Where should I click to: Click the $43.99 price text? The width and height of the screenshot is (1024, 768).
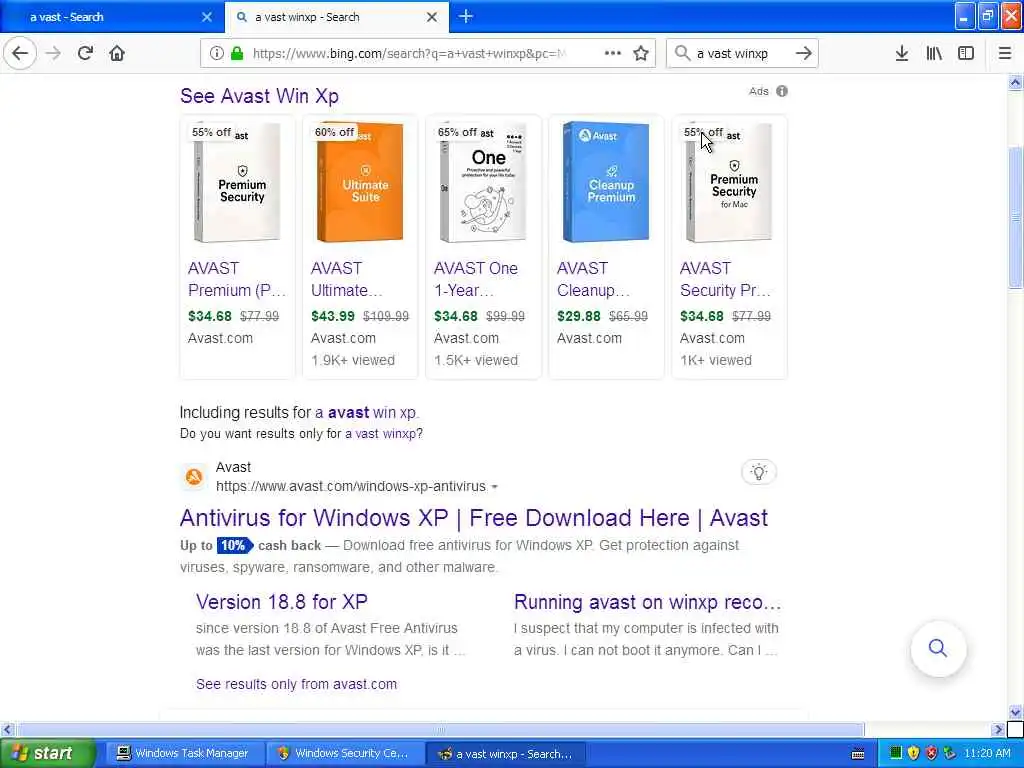point(332,317)
